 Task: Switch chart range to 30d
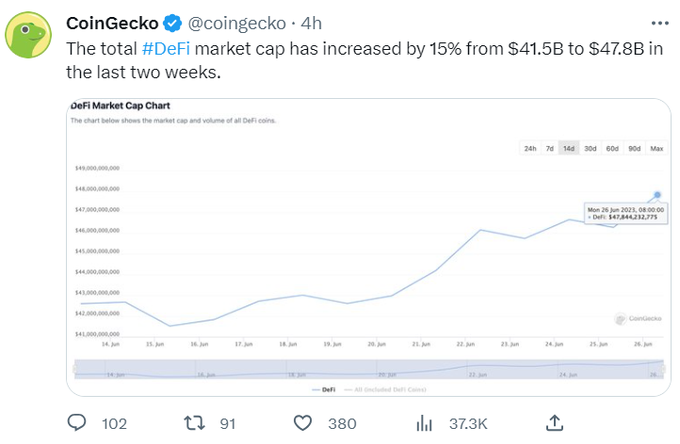[x=590, y=148]
